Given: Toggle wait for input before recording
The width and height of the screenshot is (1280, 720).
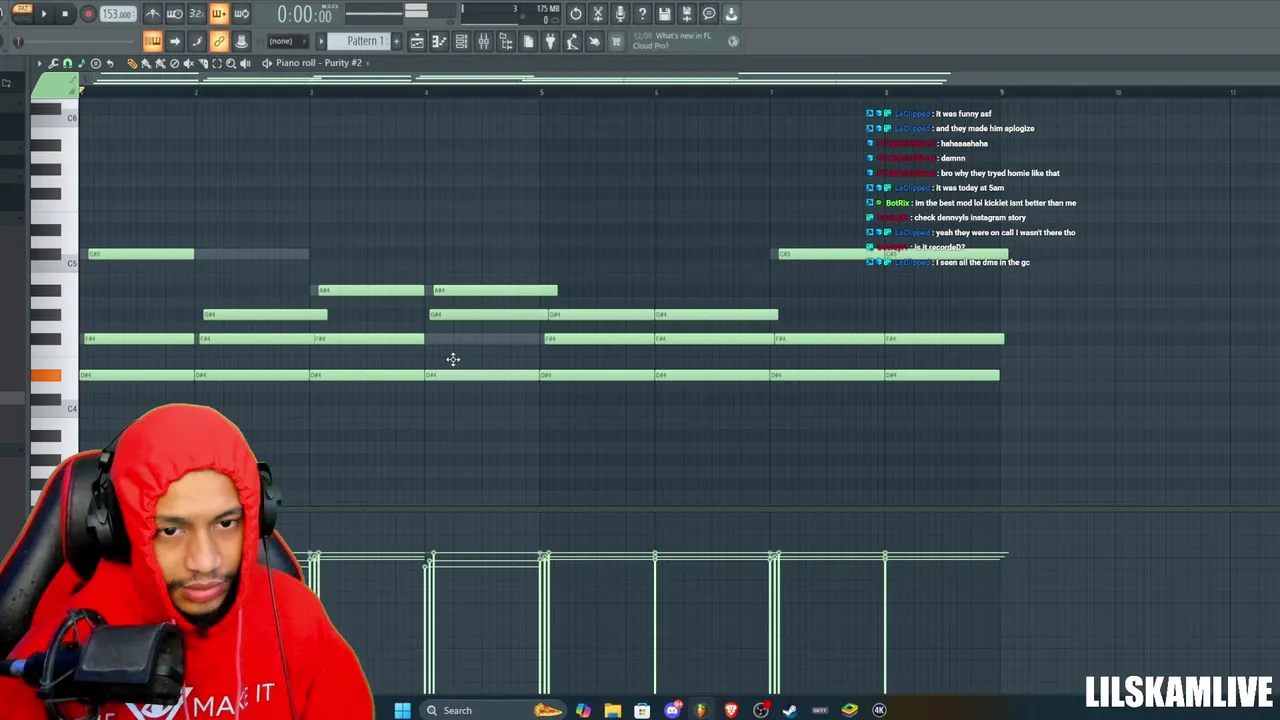Looking at the screenshot, I should point(174,14).
